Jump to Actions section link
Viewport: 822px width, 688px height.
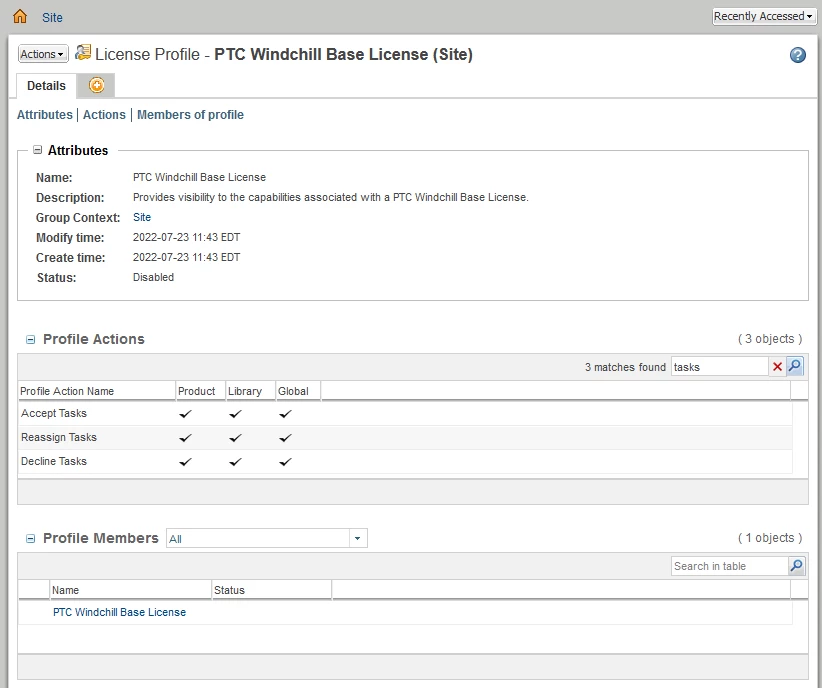[104, 114]
